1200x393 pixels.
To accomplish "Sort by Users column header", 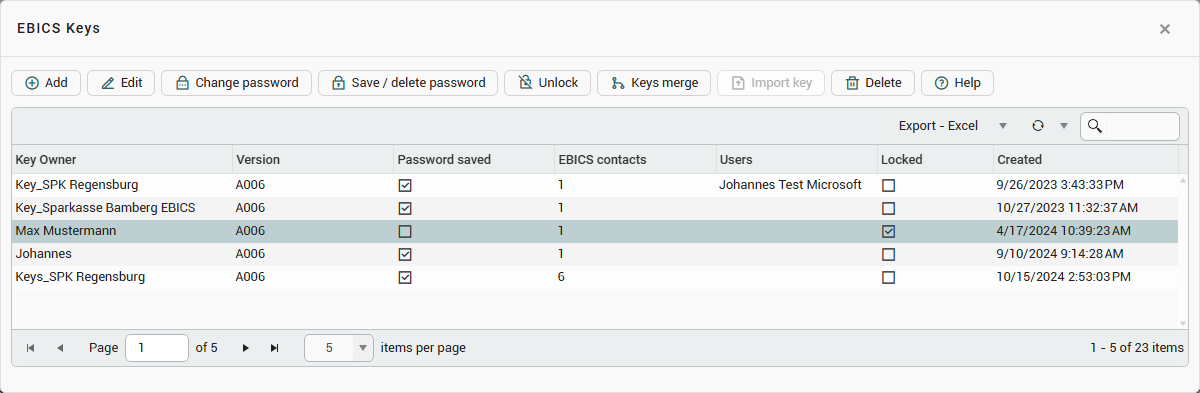I will coord(796,159).
